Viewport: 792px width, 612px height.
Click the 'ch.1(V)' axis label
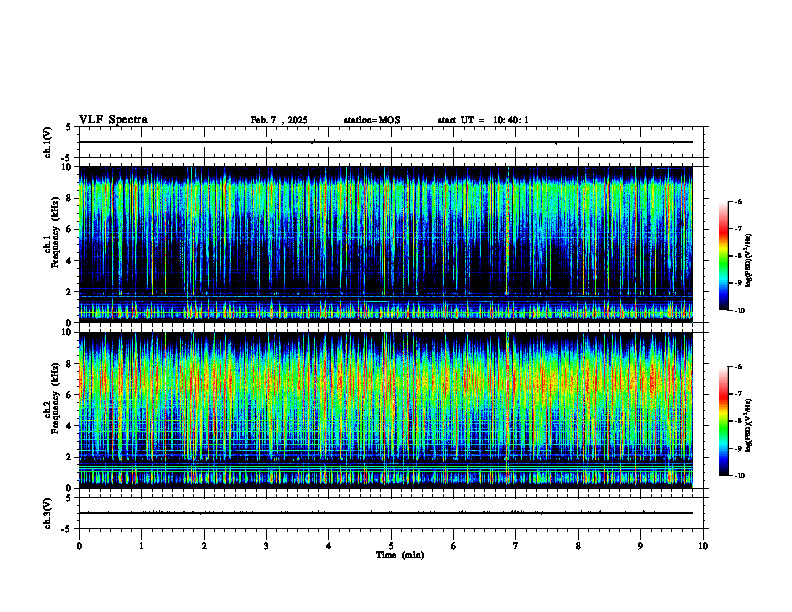coord(48,142)
